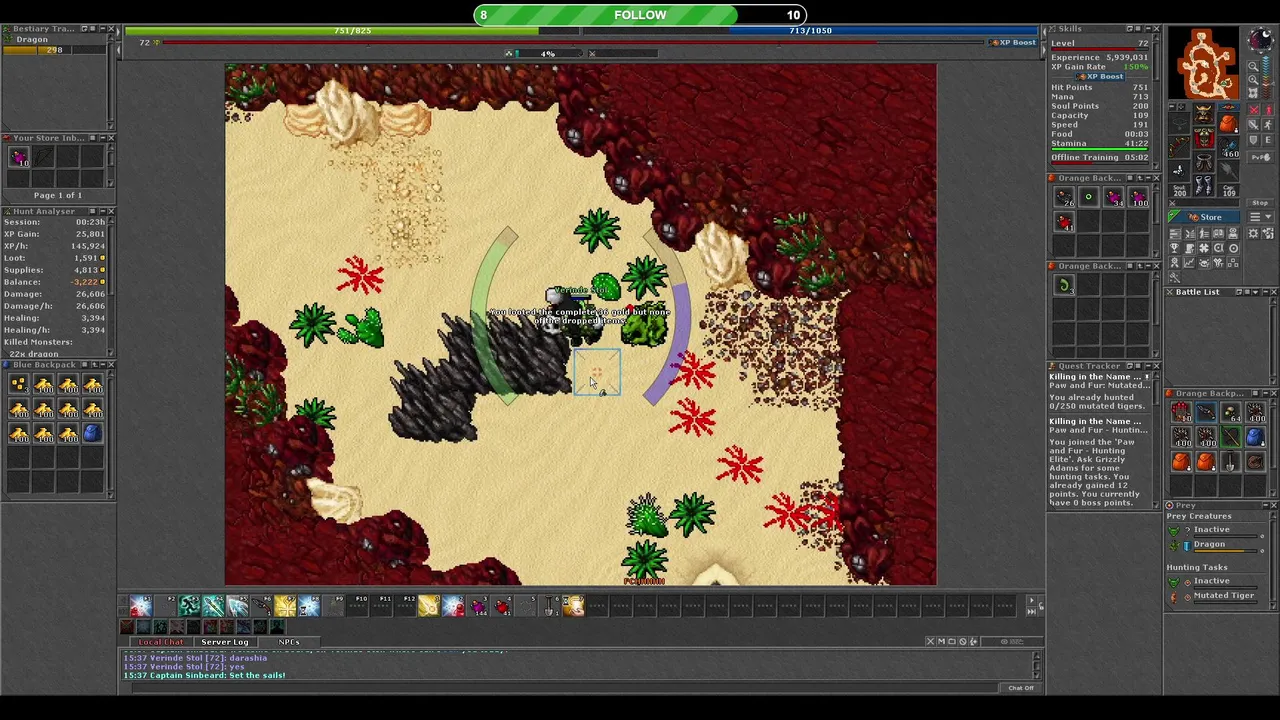Select the red potion stack of 41
1280x720 pixels.
coord(1064,222)
